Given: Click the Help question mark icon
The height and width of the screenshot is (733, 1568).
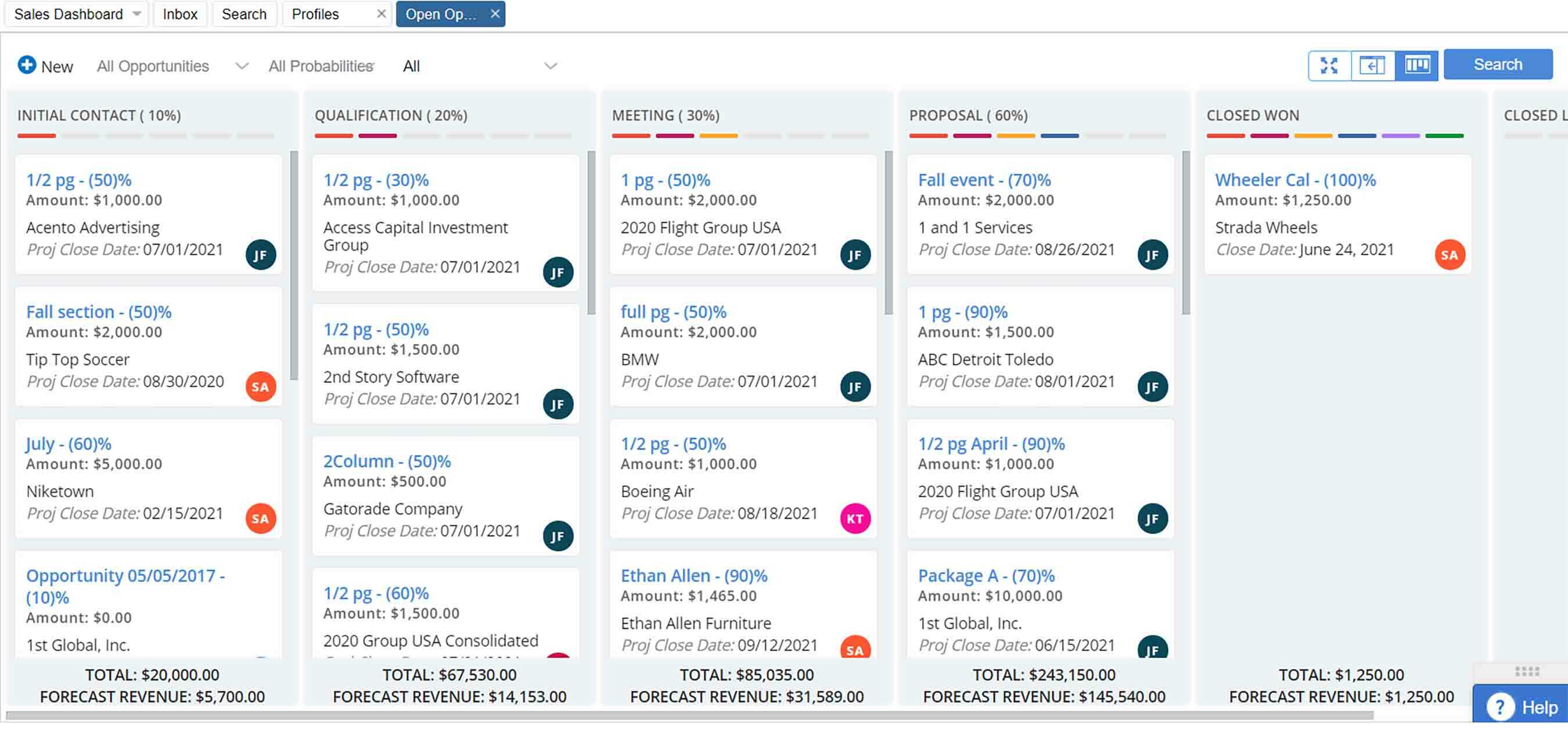Looking at the screenshot, I should point(1500,707).
